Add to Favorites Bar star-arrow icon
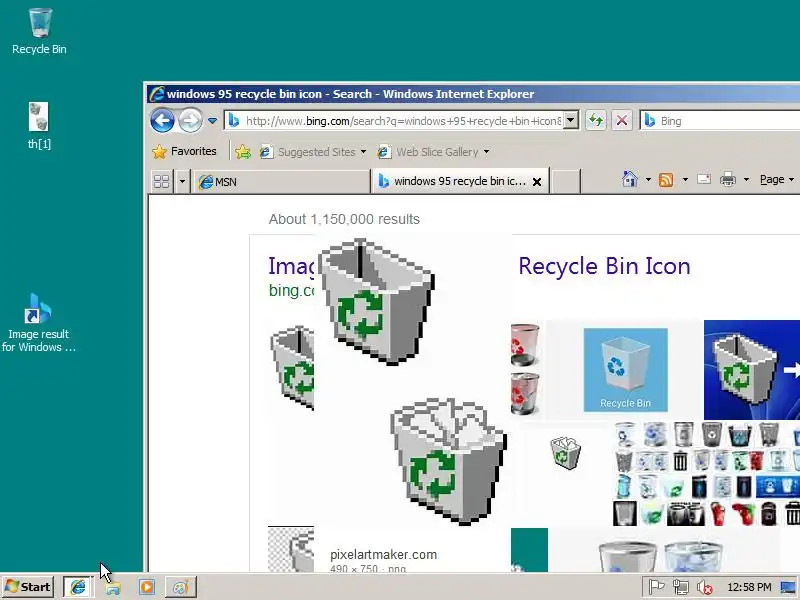The width and height of the screenshot is (800, 600). tap(243, 152)
